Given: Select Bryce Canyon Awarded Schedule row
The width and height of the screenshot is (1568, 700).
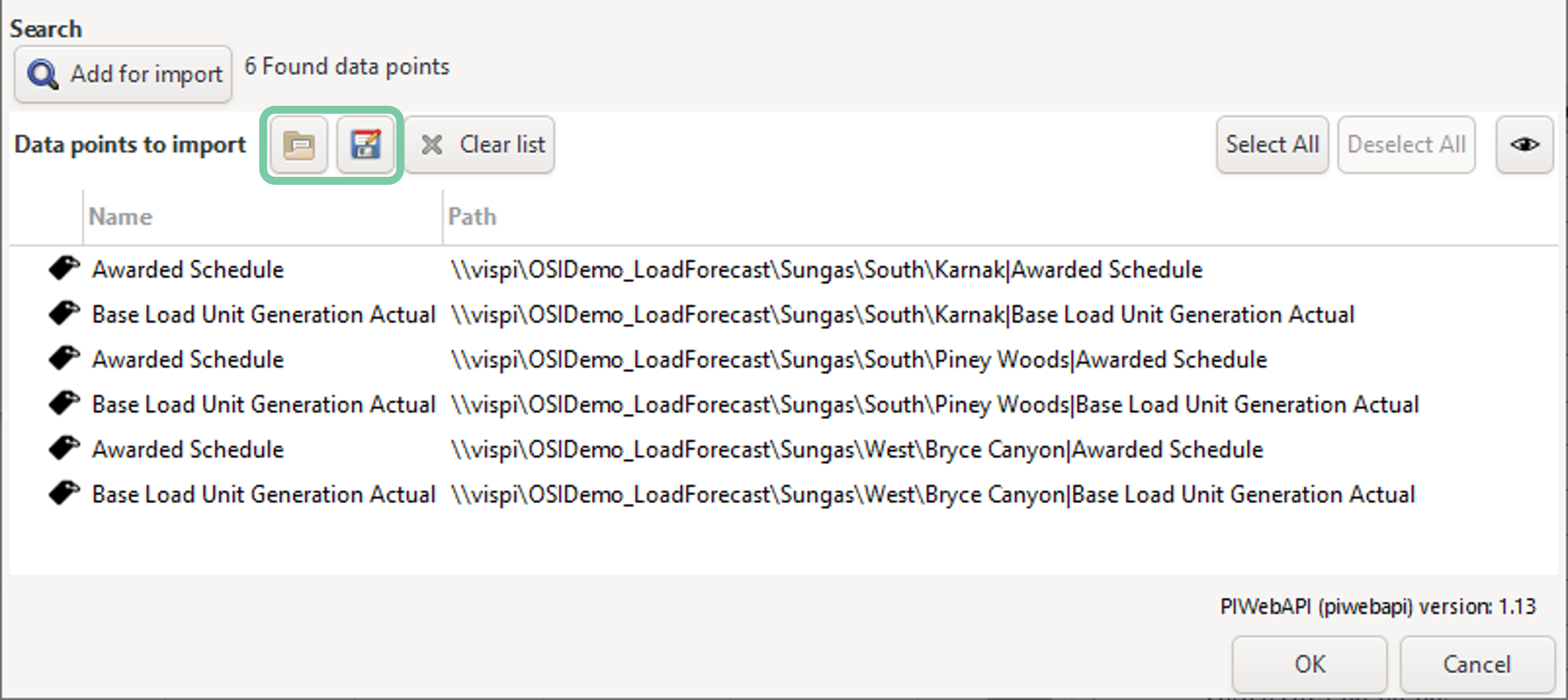Looking at the screenshot, I should 188,449.
